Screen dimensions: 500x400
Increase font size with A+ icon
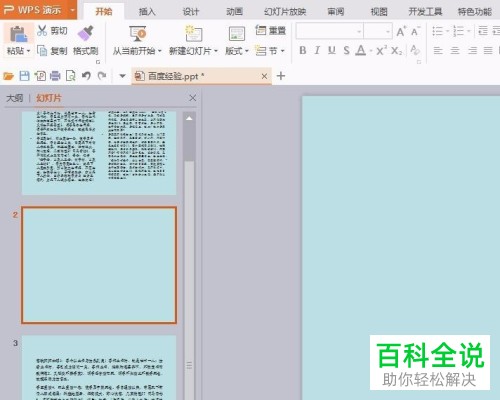[x=401, y=31]
